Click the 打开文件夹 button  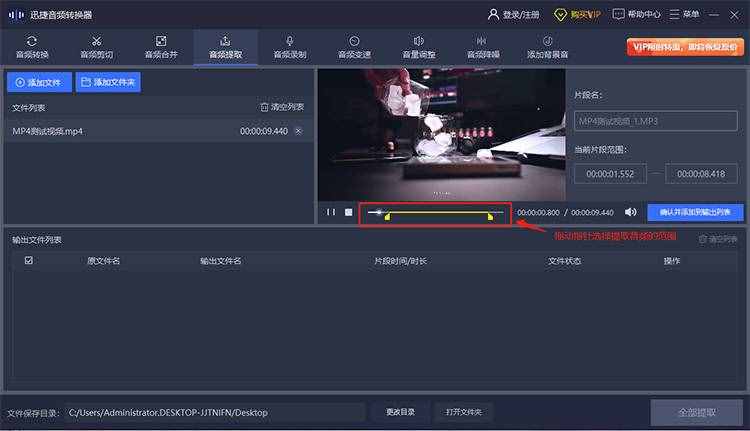(x=463, y=412)
